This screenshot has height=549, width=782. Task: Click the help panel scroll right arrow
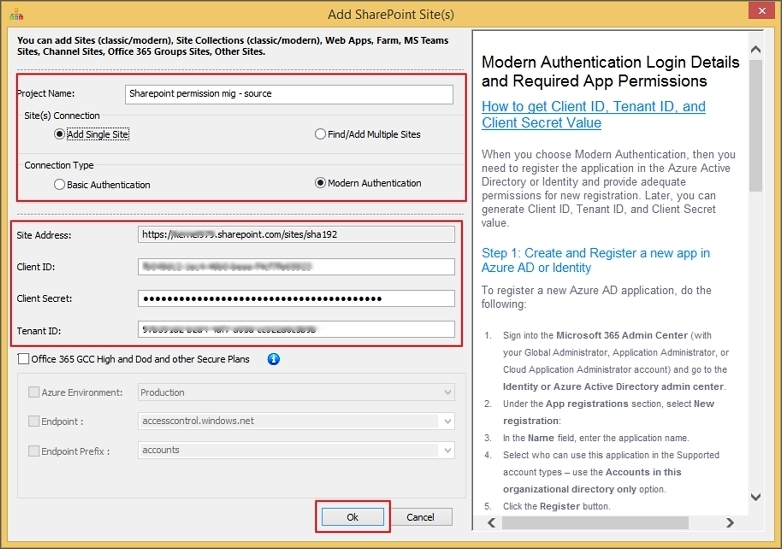[x=730, y=523]
